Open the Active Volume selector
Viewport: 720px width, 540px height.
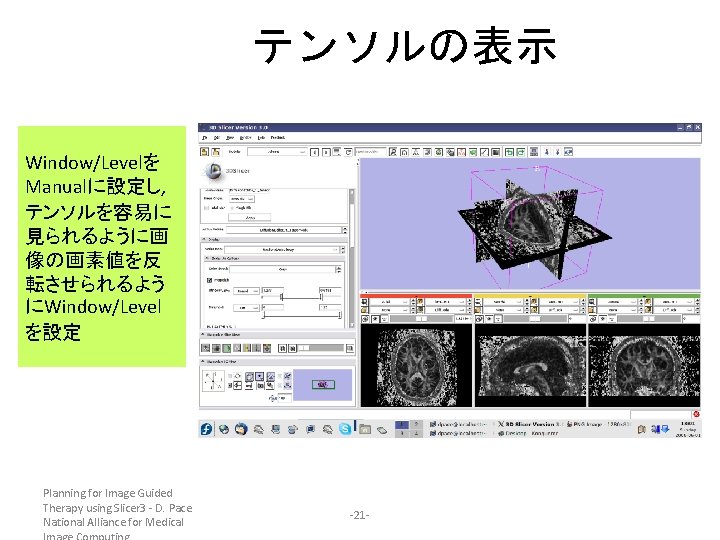(x=284, y=230)
